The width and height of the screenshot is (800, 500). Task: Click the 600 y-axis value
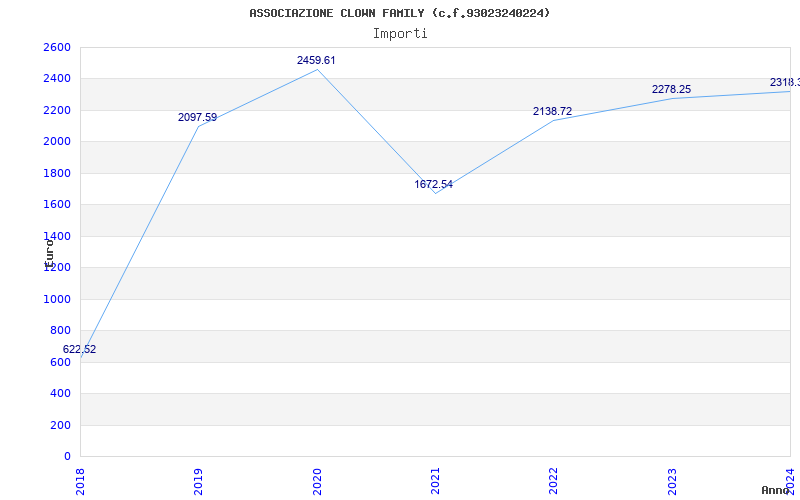pos(60,362)
